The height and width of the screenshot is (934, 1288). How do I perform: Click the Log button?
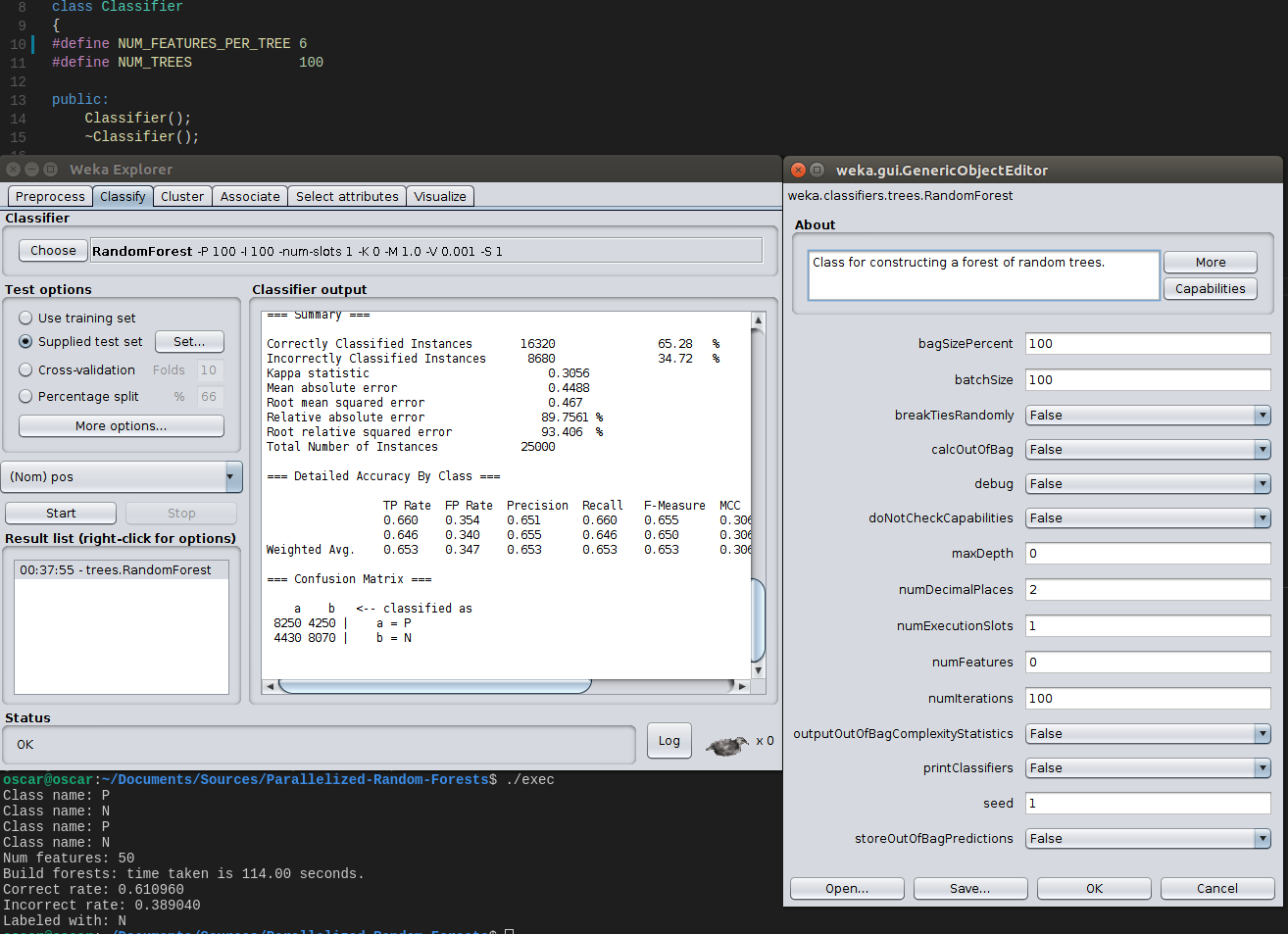[669, 741]
